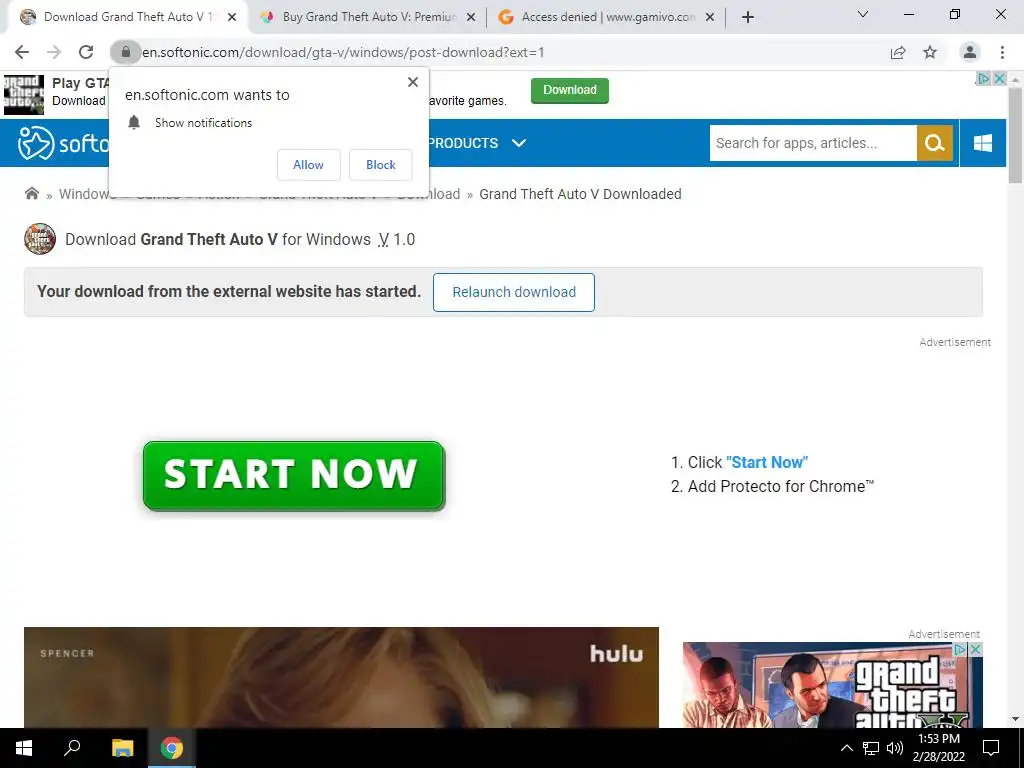
Task: Go back using the browser back arrow
Action: pos(22,52)
